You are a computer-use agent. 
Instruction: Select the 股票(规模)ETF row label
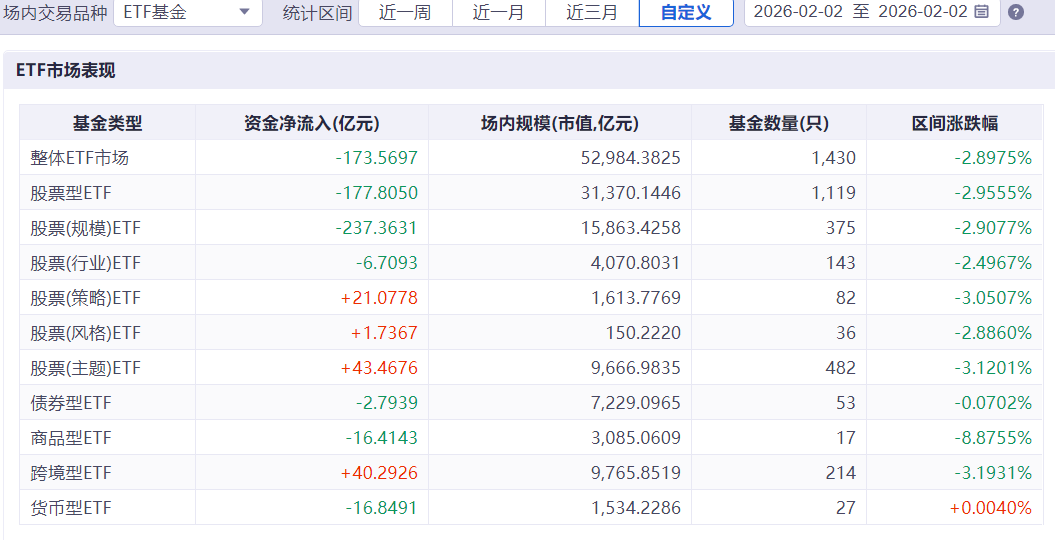[85, 228]
